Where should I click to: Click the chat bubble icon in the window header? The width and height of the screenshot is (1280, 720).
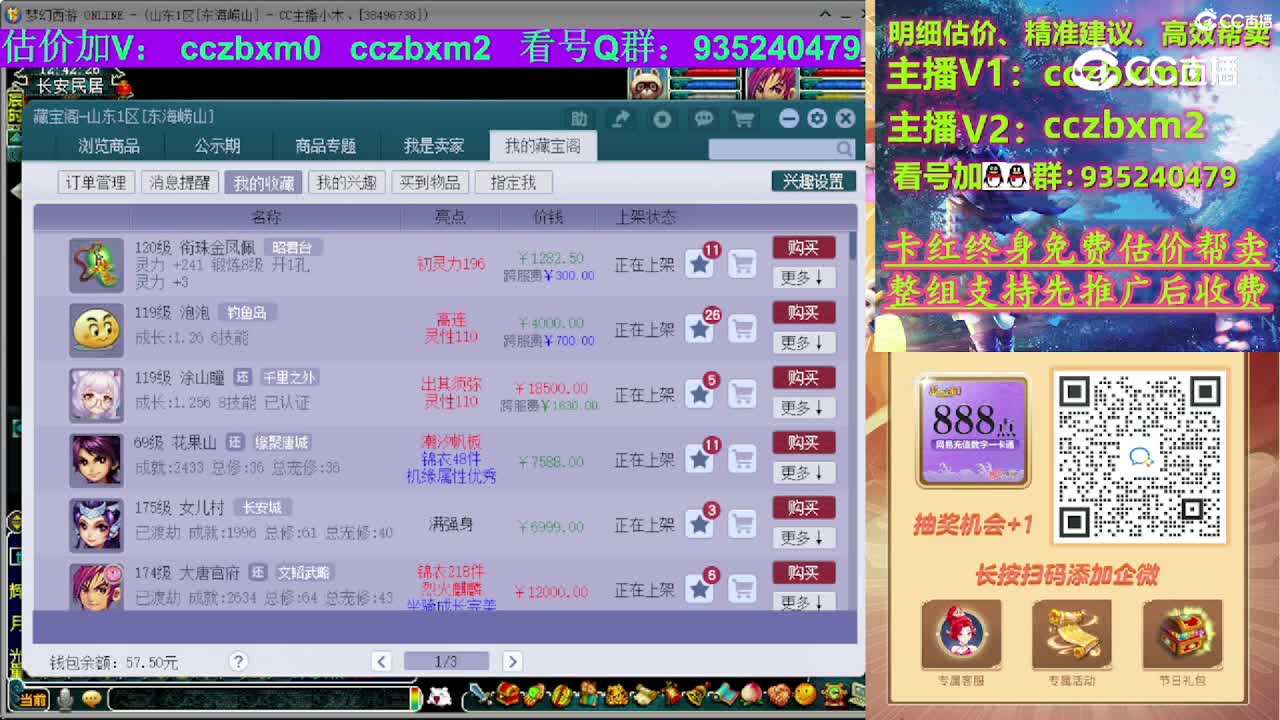[x=703, y=117]
